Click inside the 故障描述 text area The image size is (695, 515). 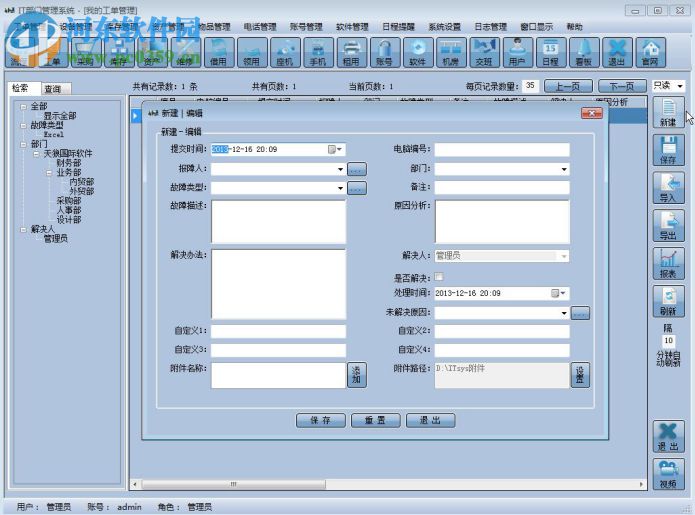point(278,222)
